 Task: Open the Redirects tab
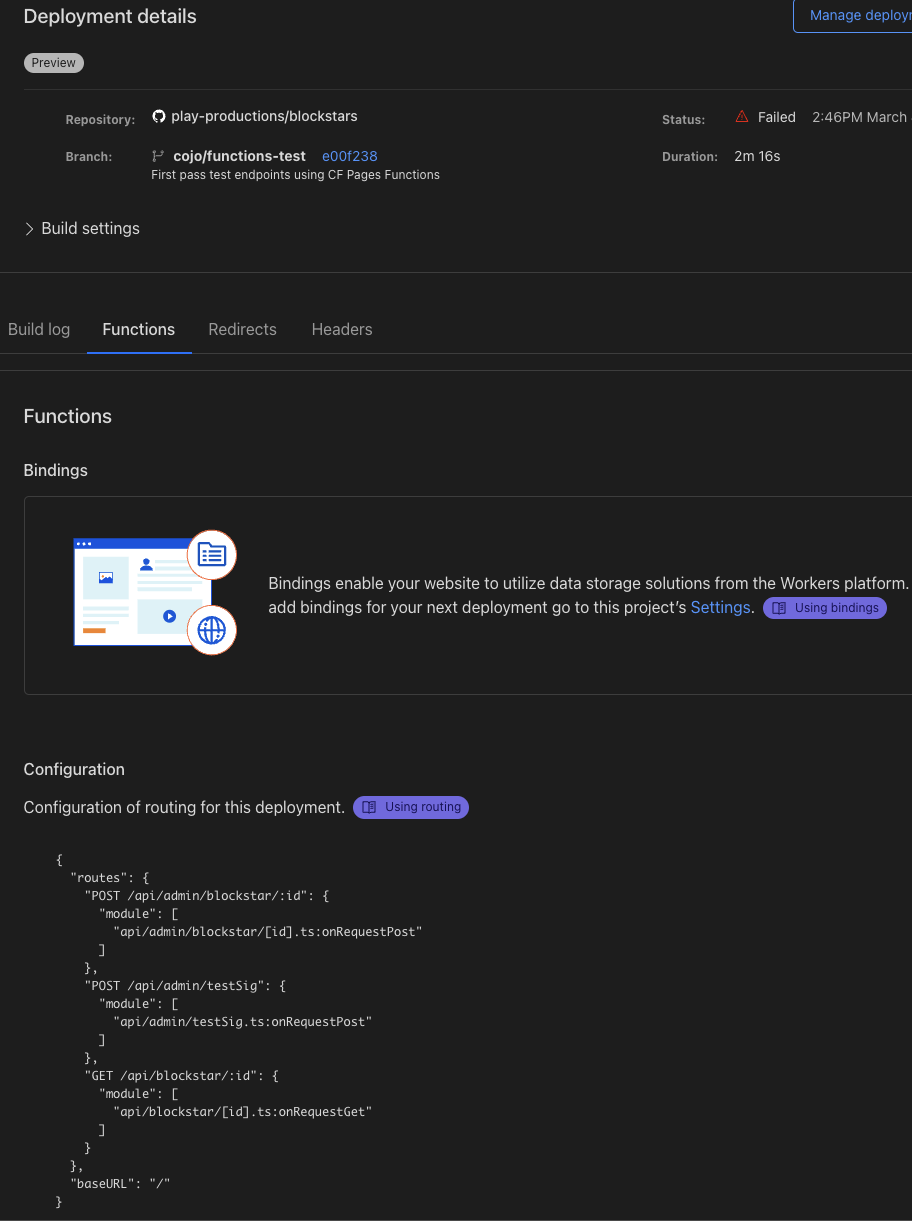tap(242, 329)
